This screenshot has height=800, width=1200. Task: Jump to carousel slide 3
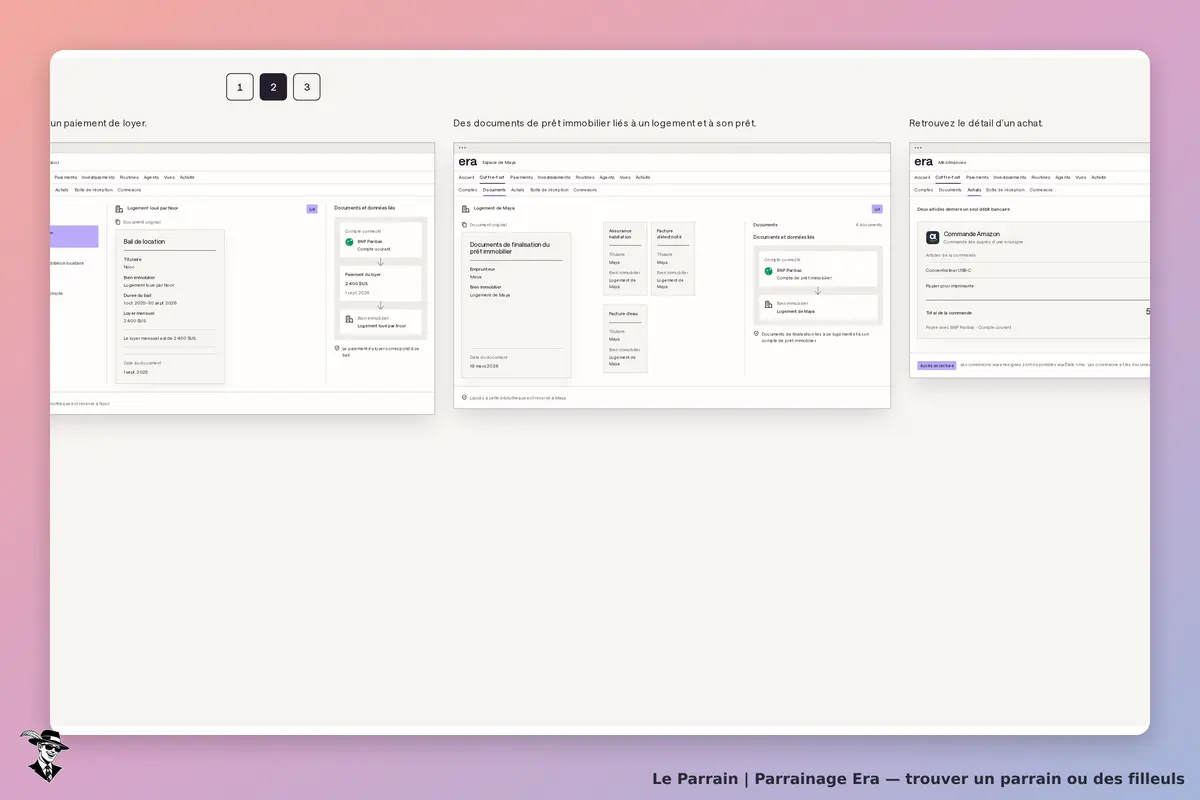307,87
